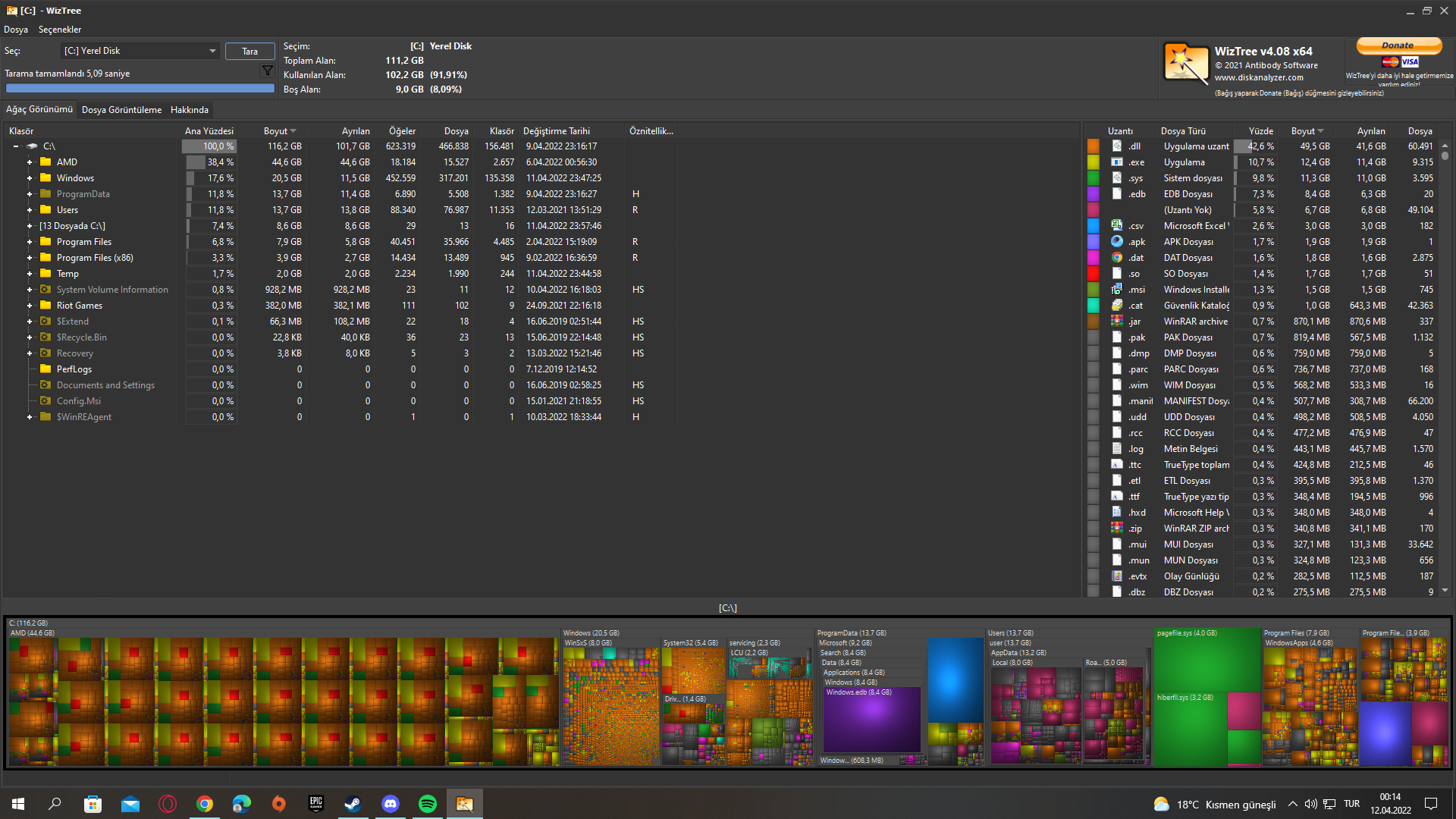Click the .ttc TrueType font icon
The image size is (1456, 819).
pyautogui.click(x=1117, y=464)
